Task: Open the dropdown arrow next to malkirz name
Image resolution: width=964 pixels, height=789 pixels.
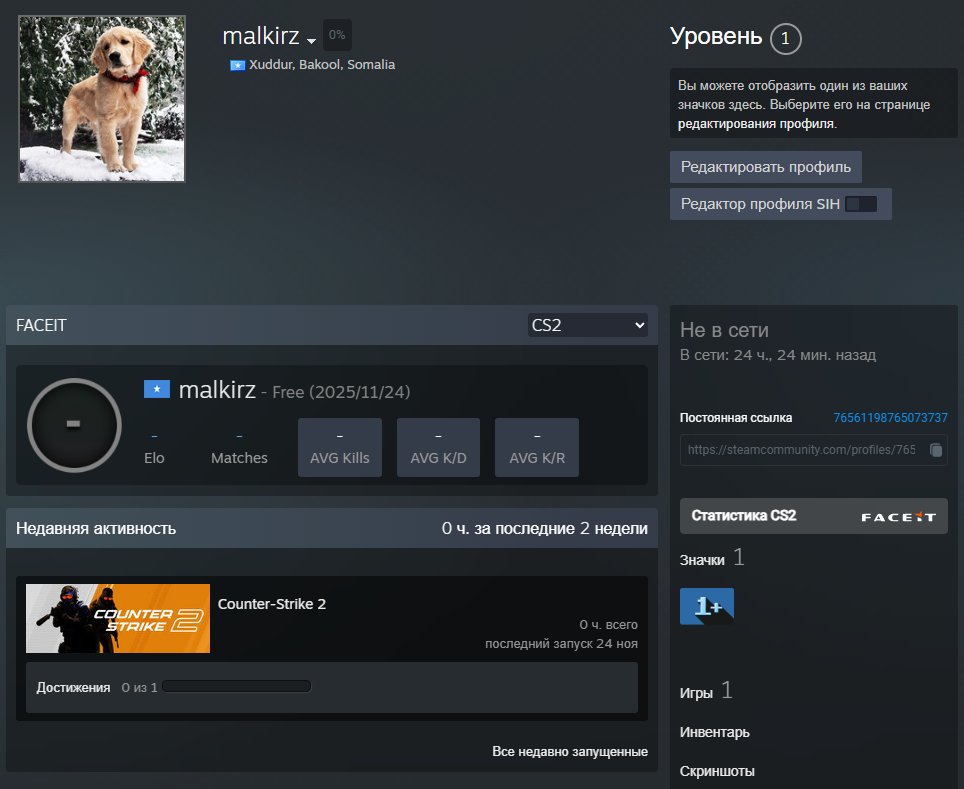Action: click(x=310, y=40)
